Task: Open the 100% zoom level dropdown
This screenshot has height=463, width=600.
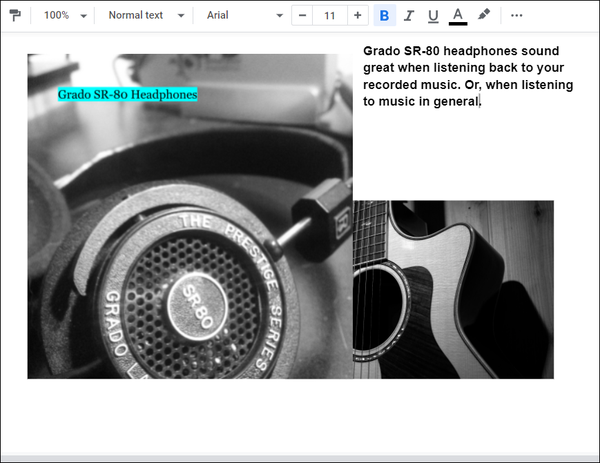Action: [65, 16]
